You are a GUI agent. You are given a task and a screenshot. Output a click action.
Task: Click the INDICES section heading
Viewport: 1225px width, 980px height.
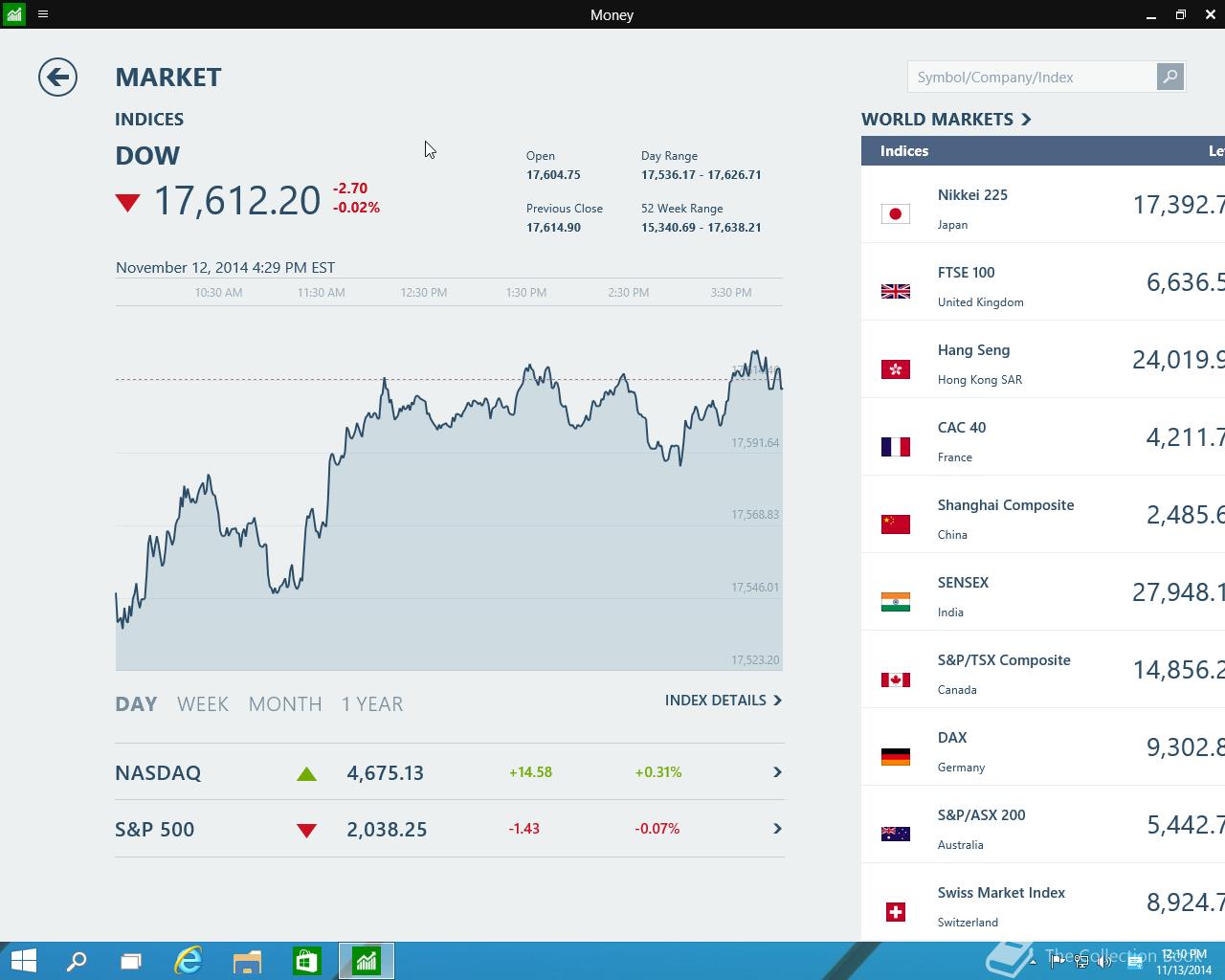(x=149, y=120)
